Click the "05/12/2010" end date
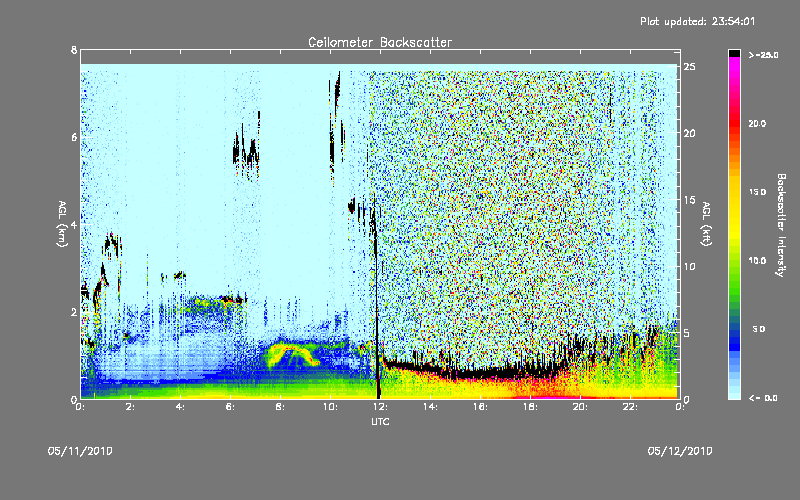 (x=680, y=451)
